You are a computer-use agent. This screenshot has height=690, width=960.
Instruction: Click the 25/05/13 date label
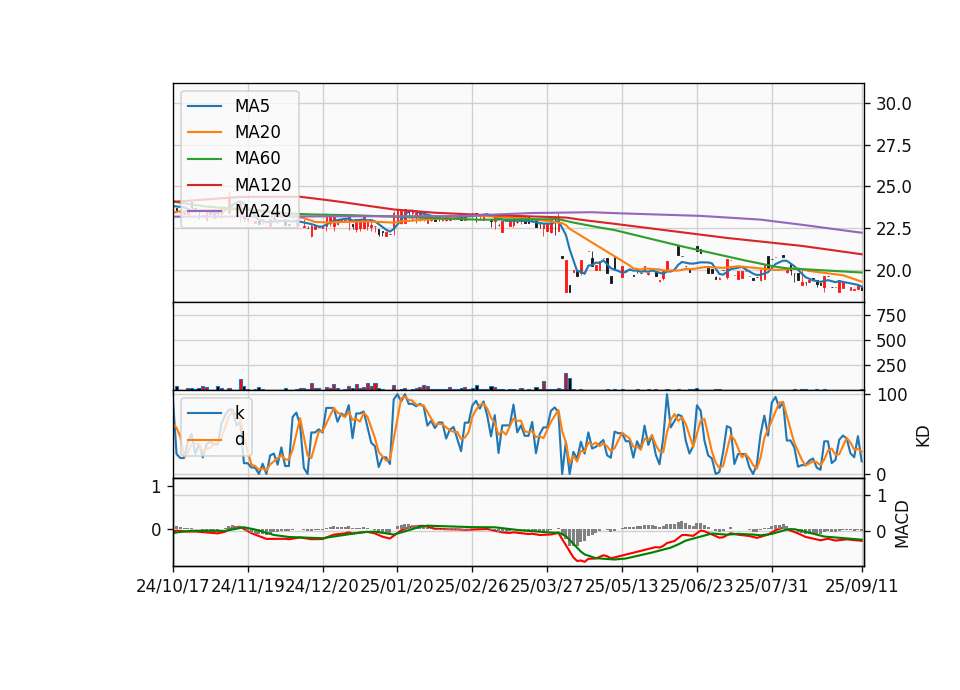click(x=622, y=586)
